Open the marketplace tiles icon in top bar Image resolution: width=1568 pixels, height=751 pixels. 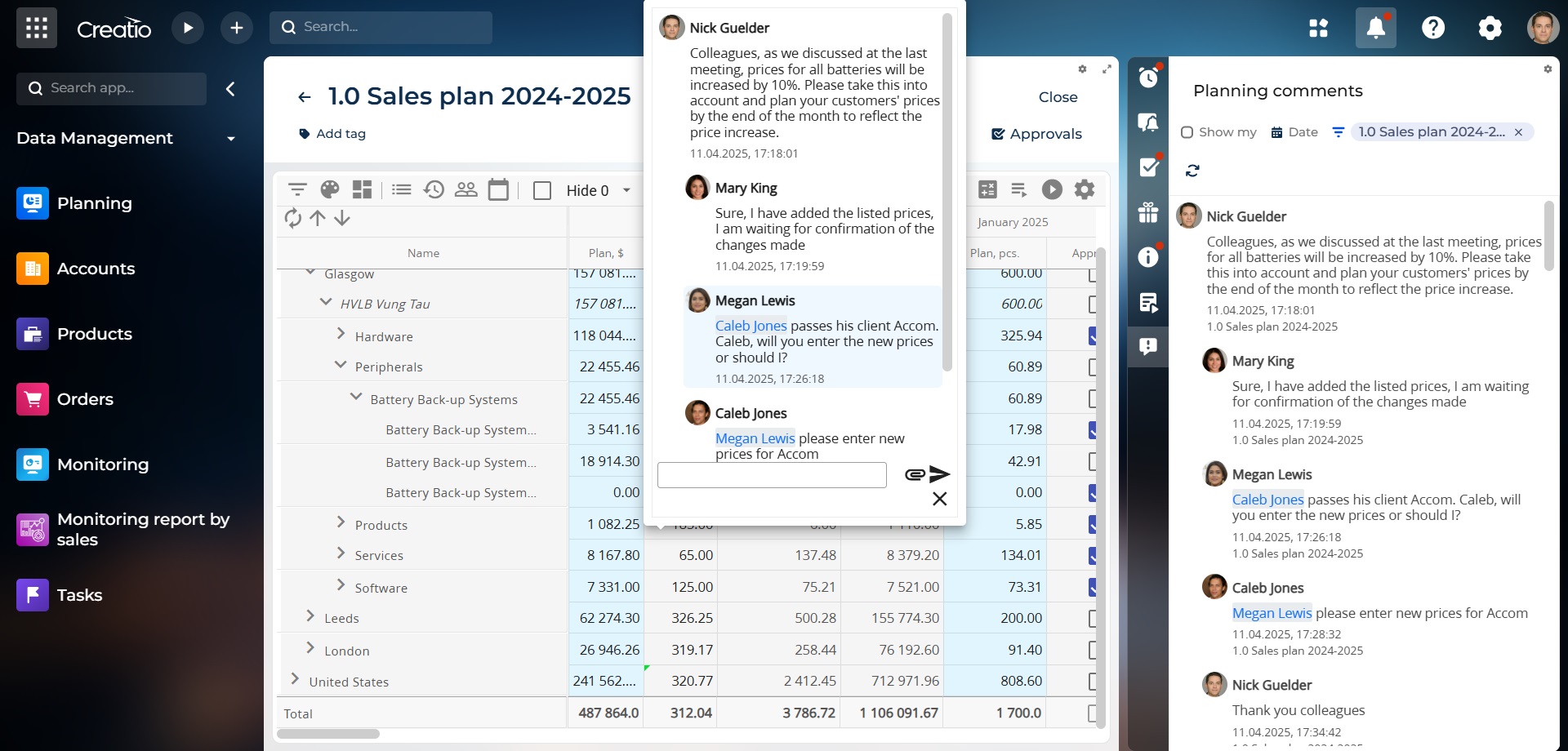click(x=1319, y=28)
